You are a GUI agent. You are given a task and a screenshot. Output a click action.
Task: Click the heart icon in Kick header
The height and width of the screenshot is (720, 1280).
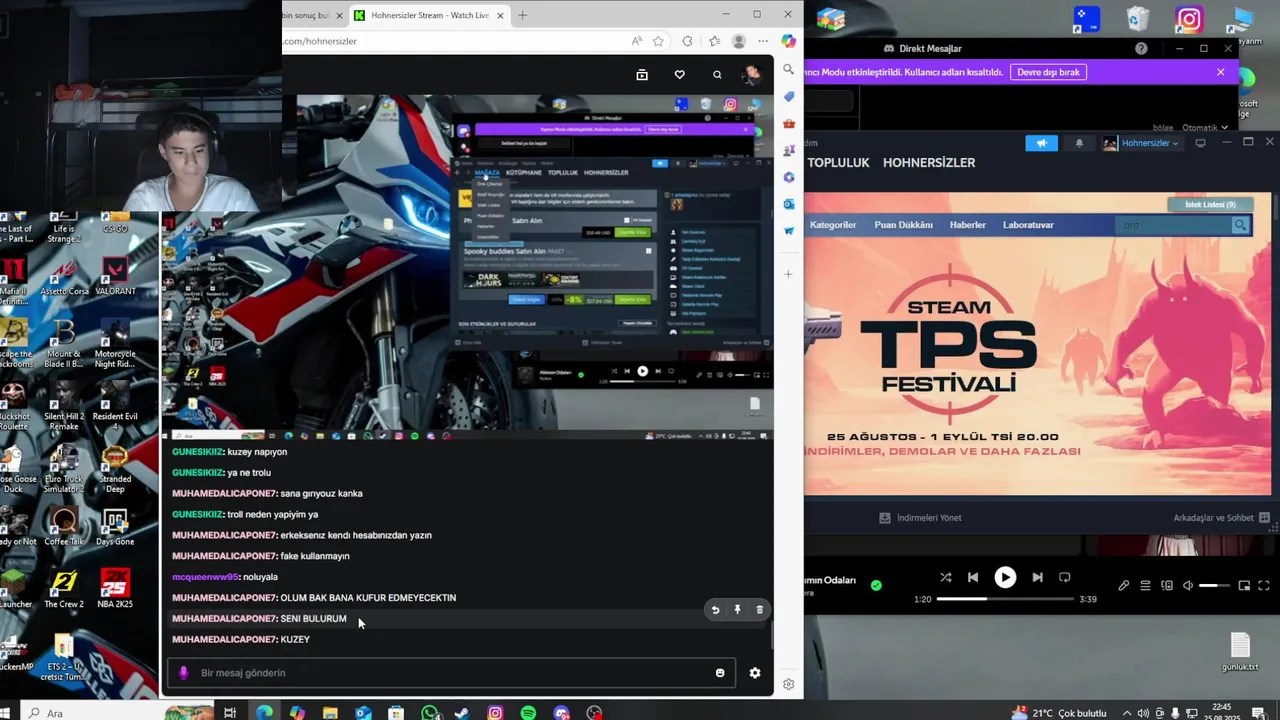pyautogui.click(x=680, y=75)
